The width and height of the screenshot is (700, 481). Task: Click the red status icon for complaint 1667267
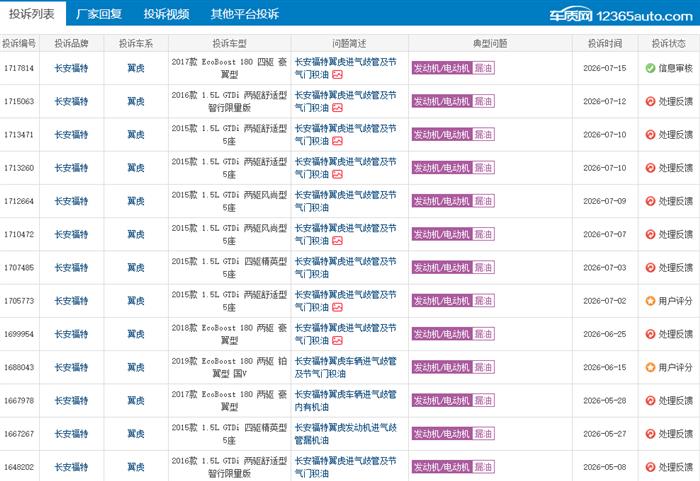pos(650,434)
